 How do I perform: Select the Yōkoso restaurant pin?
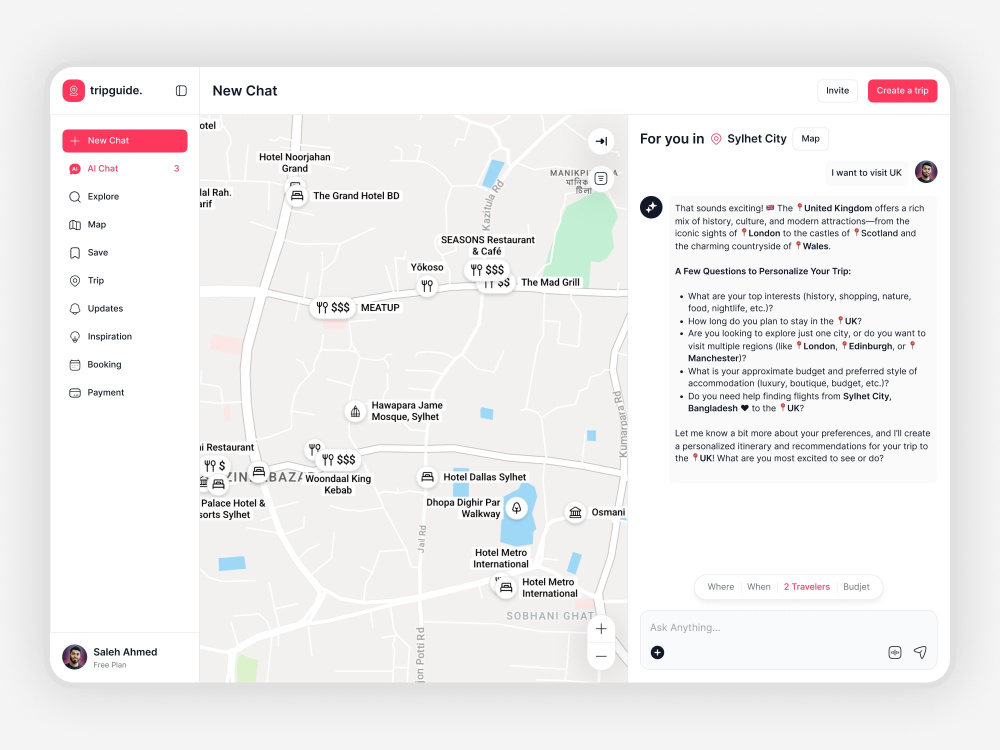(427, 286)
